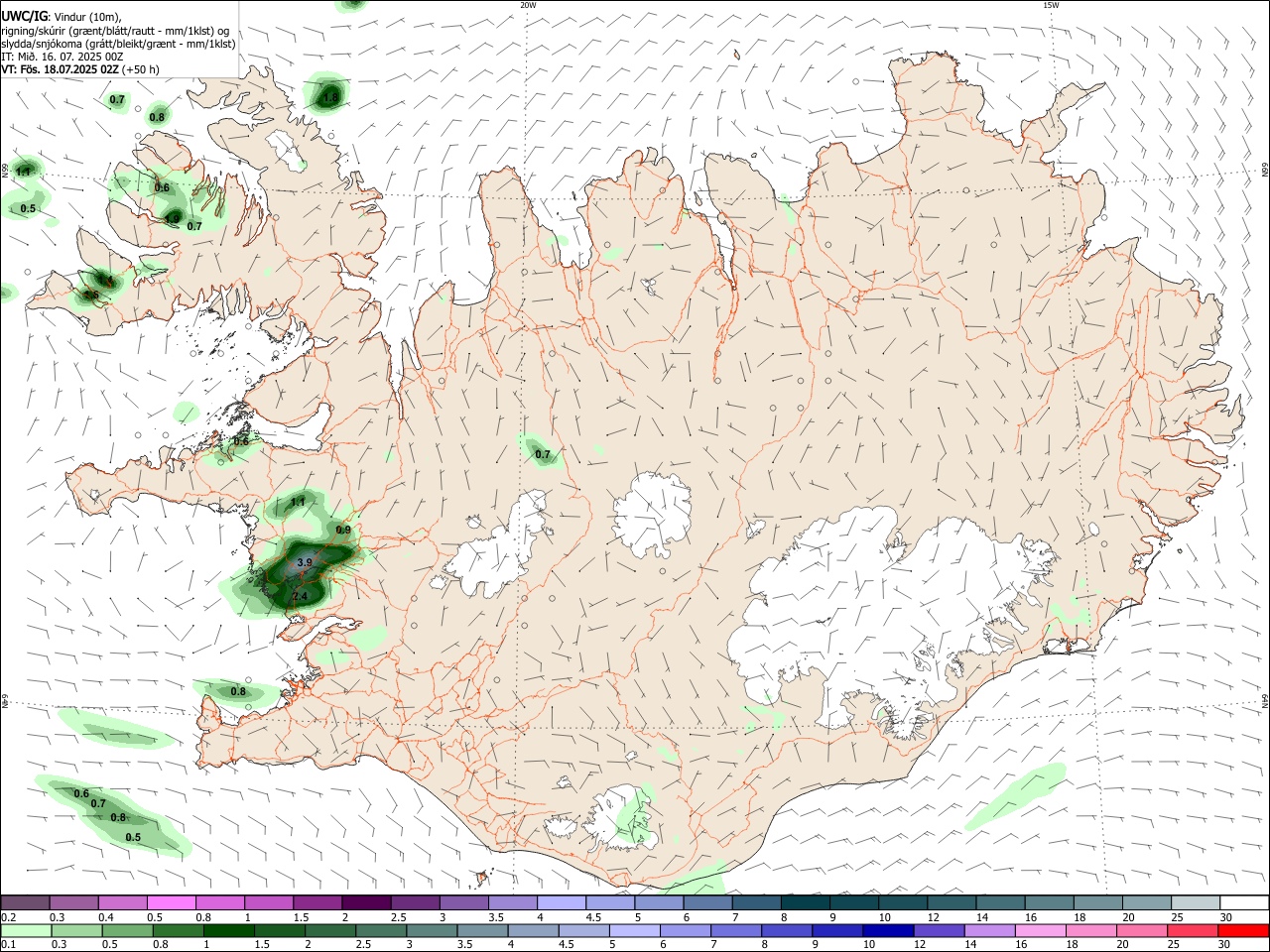This screenshot has width=1270, height=952.
Task: Click the '0.4' label in the legend
Action: point(106,917)
